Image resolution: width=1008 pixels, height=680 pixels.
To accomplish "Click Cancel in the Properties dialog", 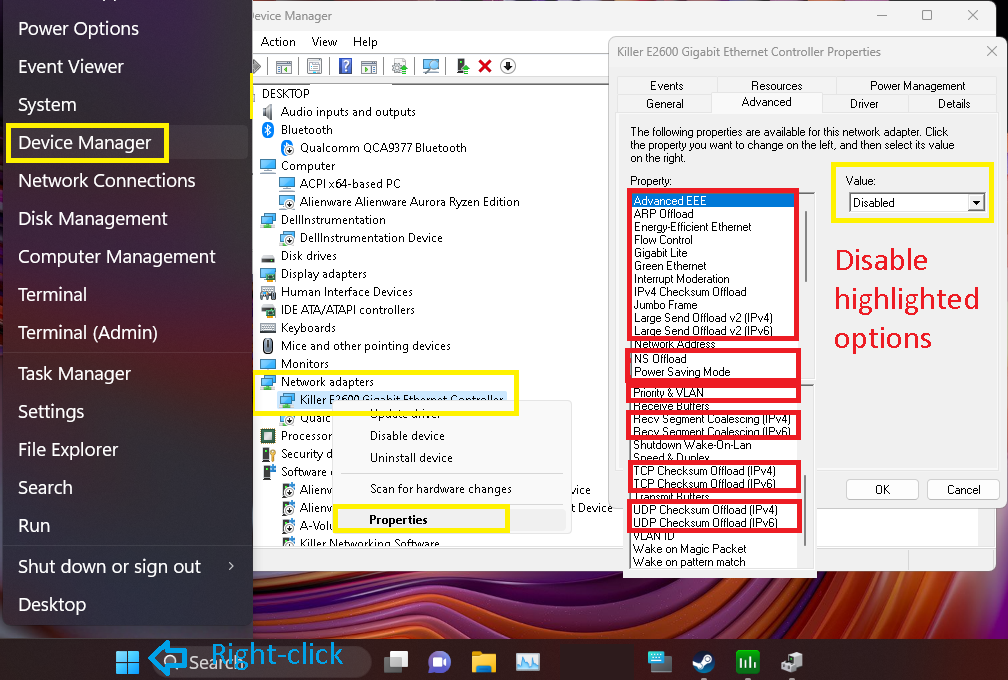I will coord(963,490).
